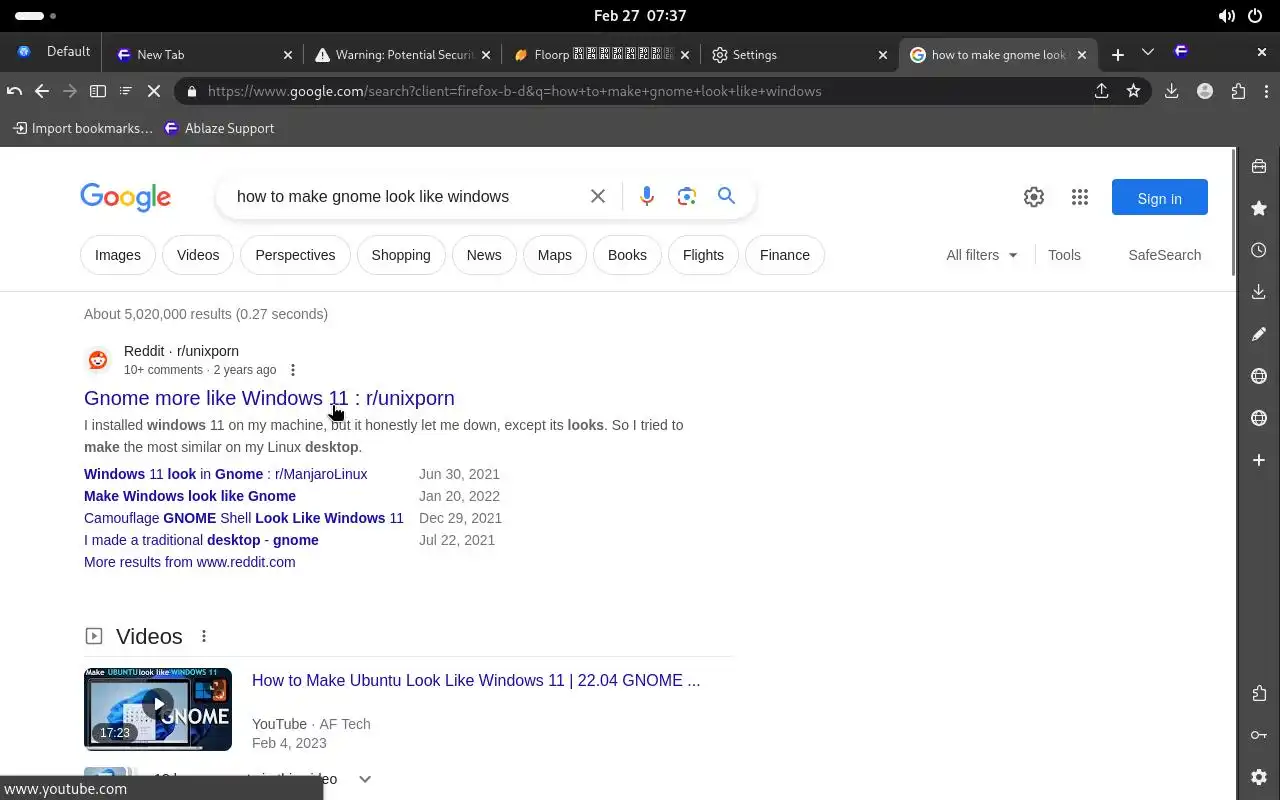Open downloads panel in browser sidebar

coord(1259,292)
